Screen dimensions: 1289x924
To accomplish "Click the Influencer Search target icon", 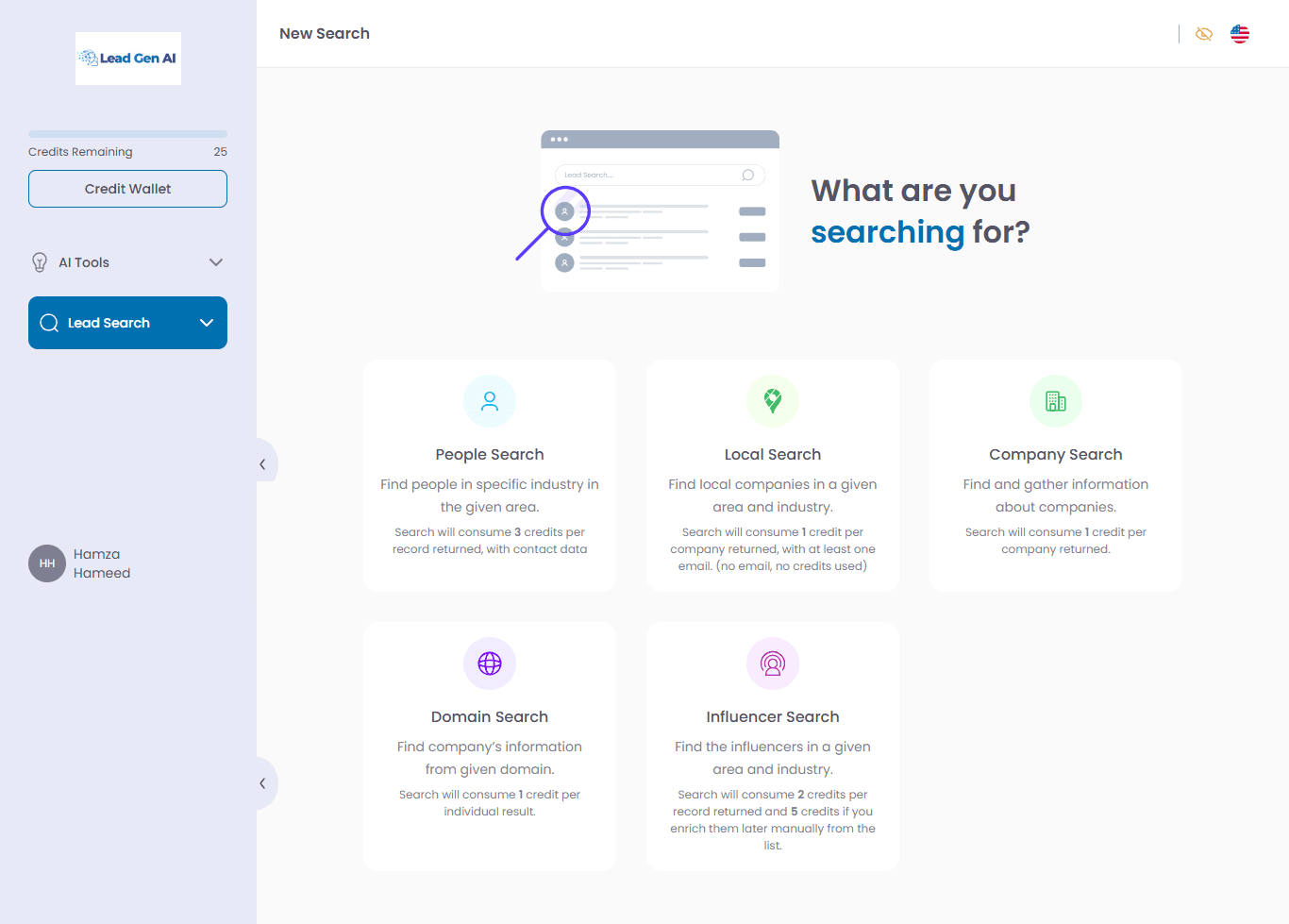I will tap(773, 664).
